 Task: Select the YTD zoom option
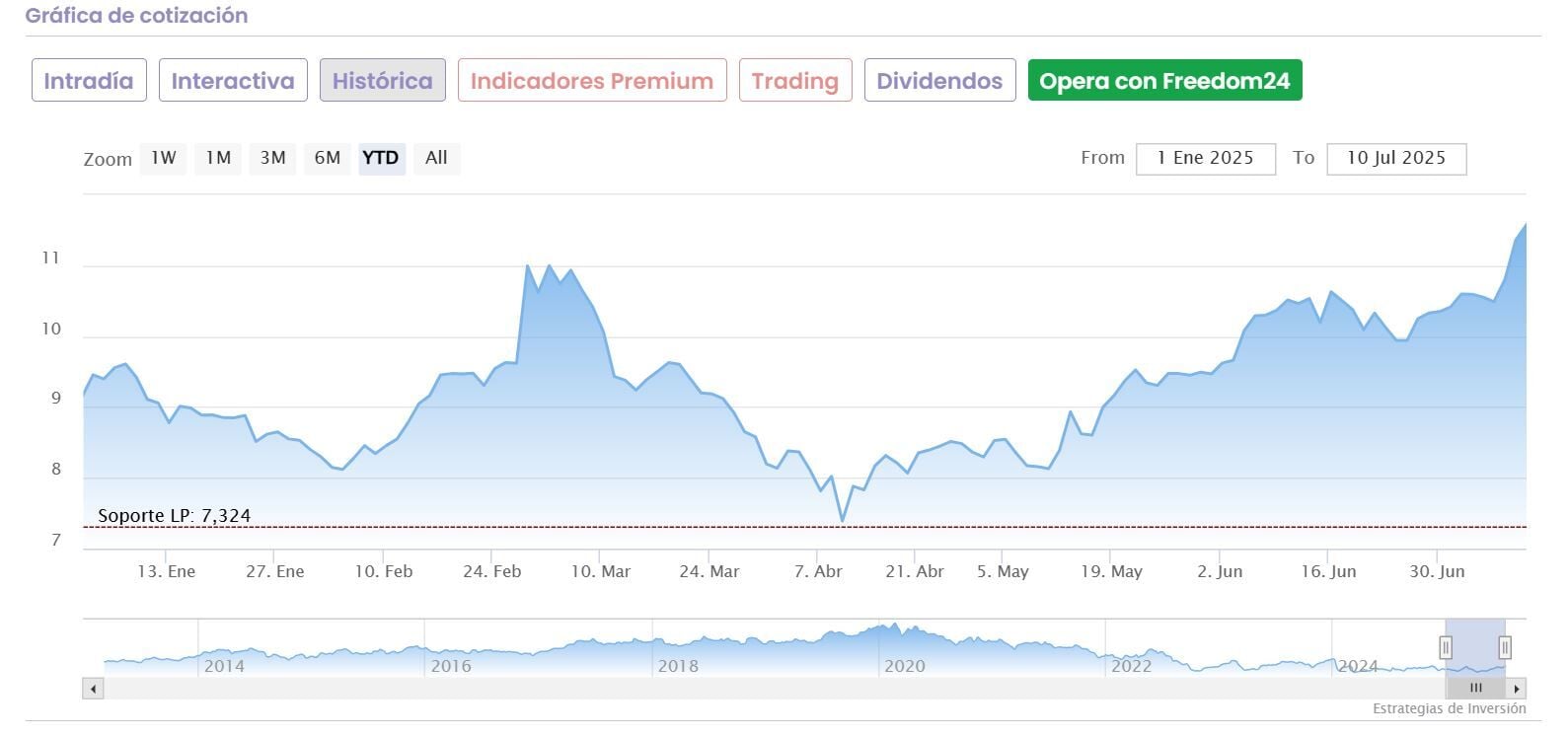(381, 158)
